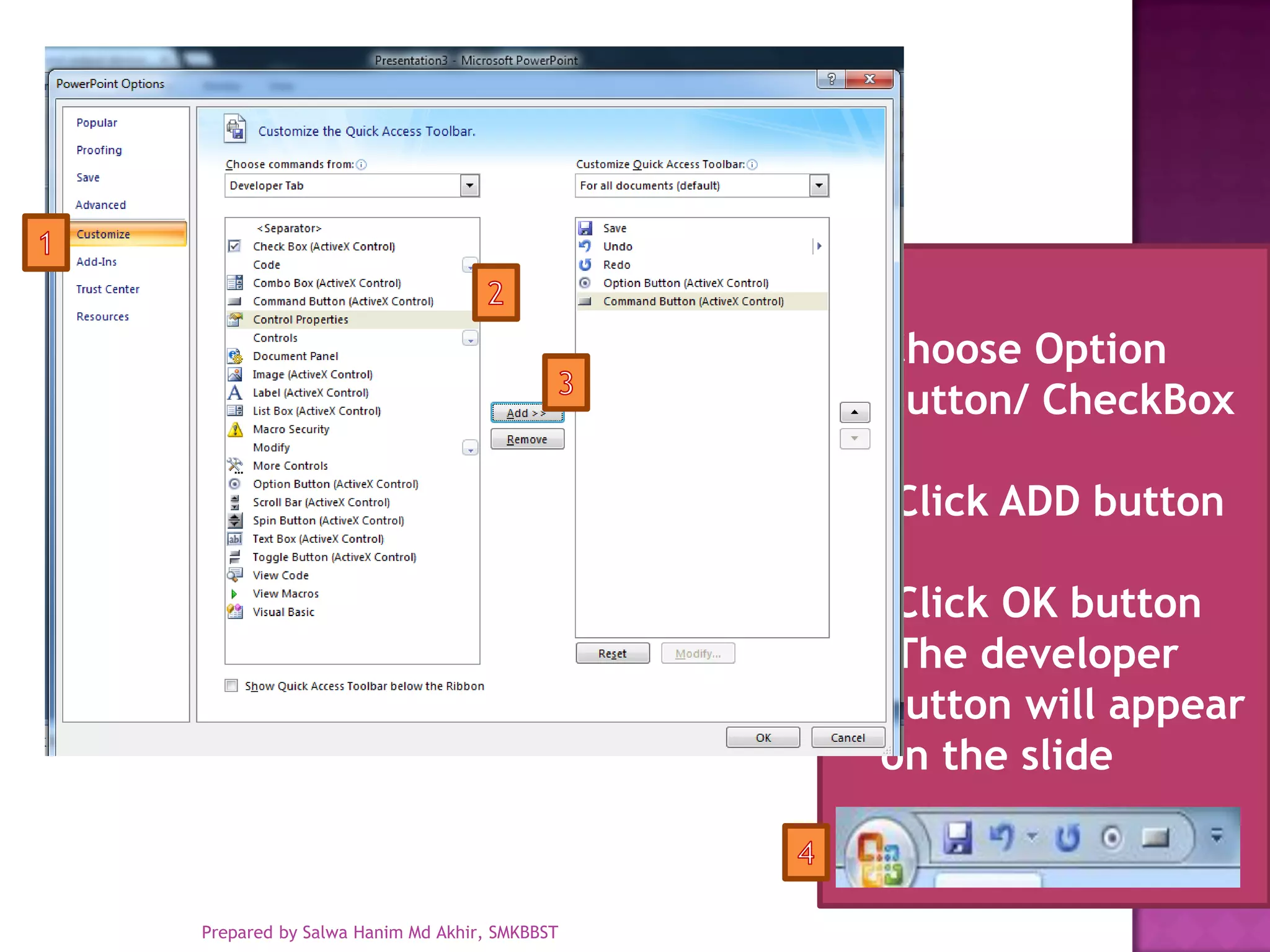1270x952 pixels.
Task: Open the Choose commands from dropdown
Action: 469,185
